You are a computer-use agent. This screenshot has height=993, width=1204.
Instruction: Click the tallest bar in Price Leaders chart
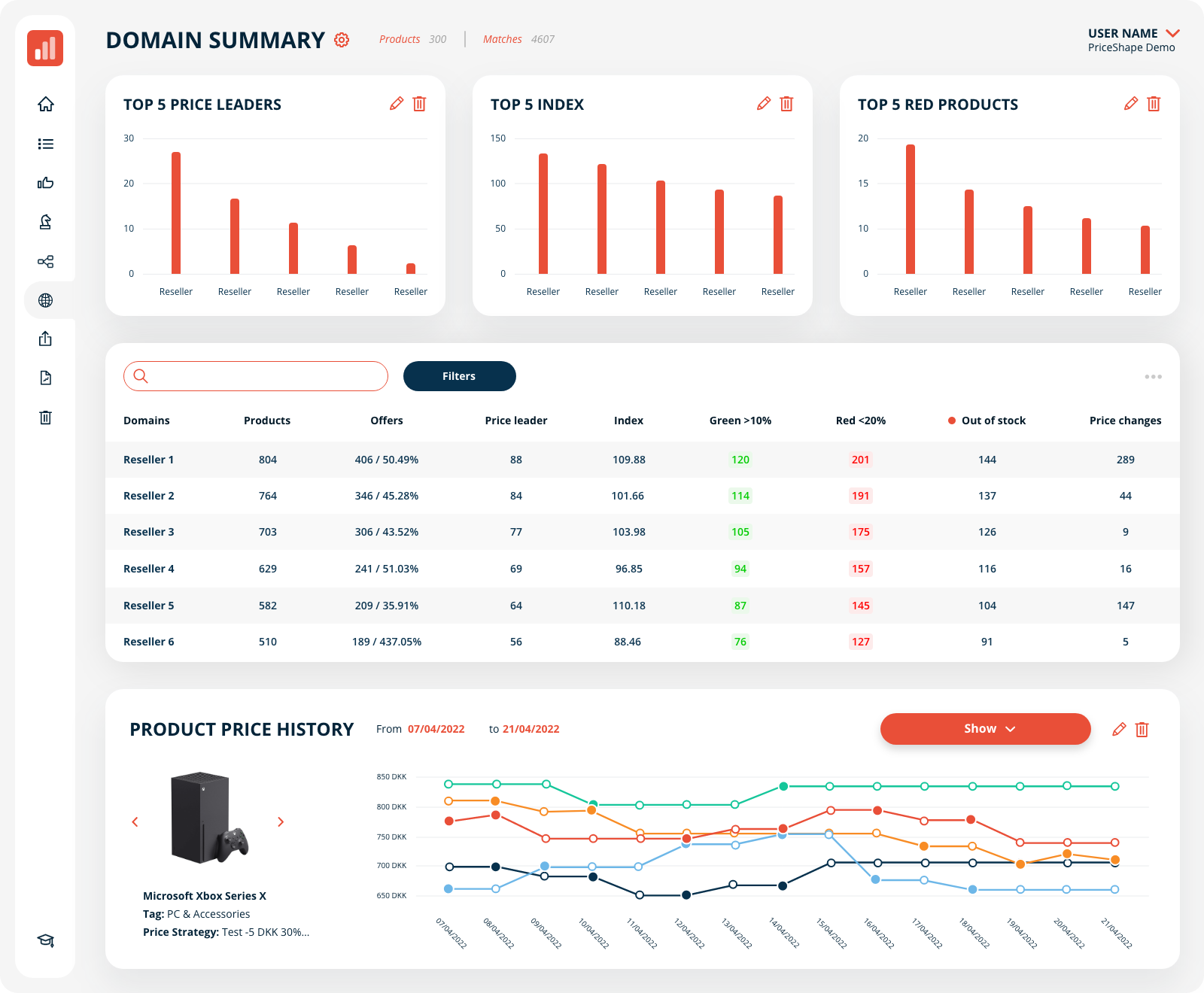176,213
